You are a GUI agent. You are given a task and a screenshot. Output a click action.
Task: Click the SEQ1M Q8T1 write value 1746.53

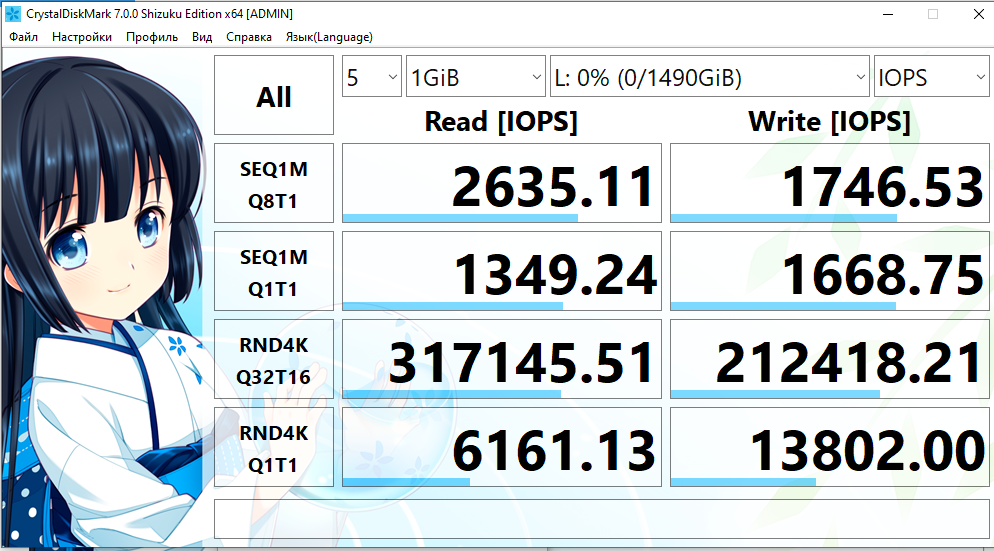point(829,183)
